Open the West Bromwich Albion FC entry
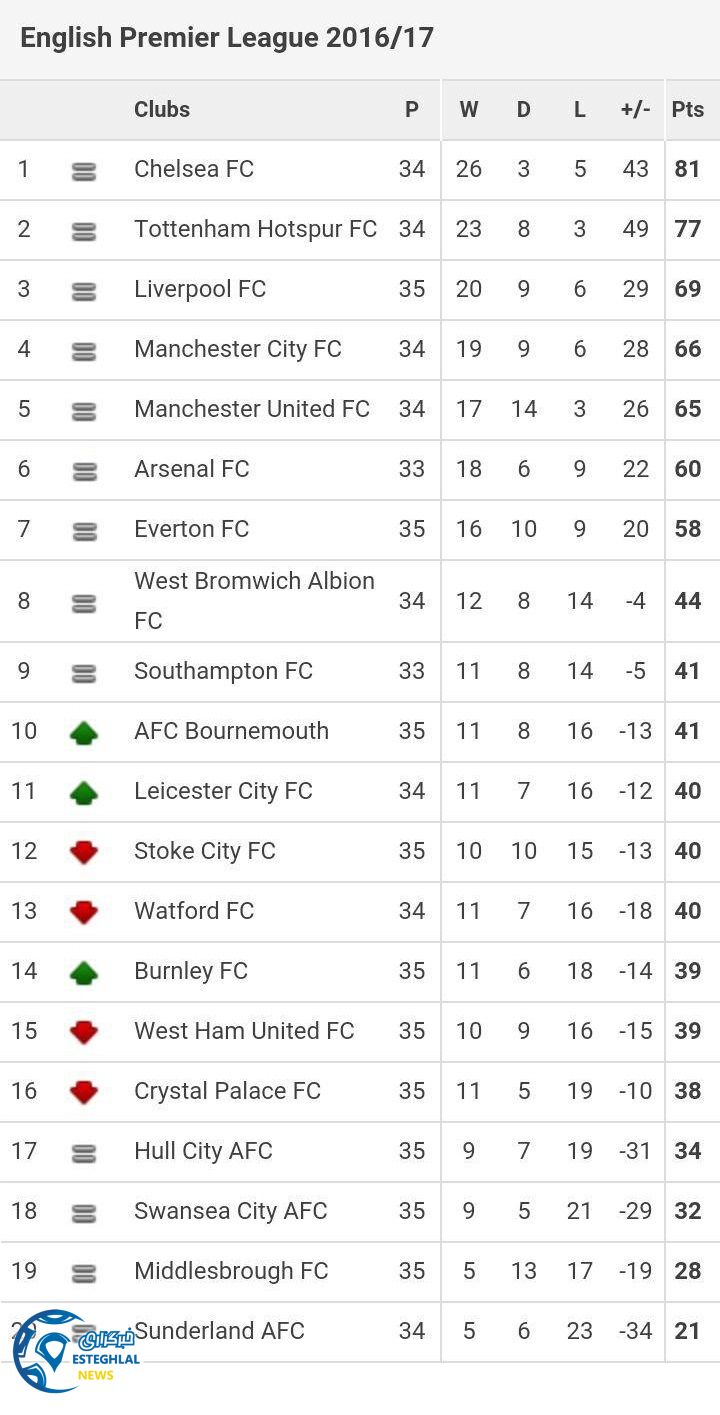 [254, 600]
